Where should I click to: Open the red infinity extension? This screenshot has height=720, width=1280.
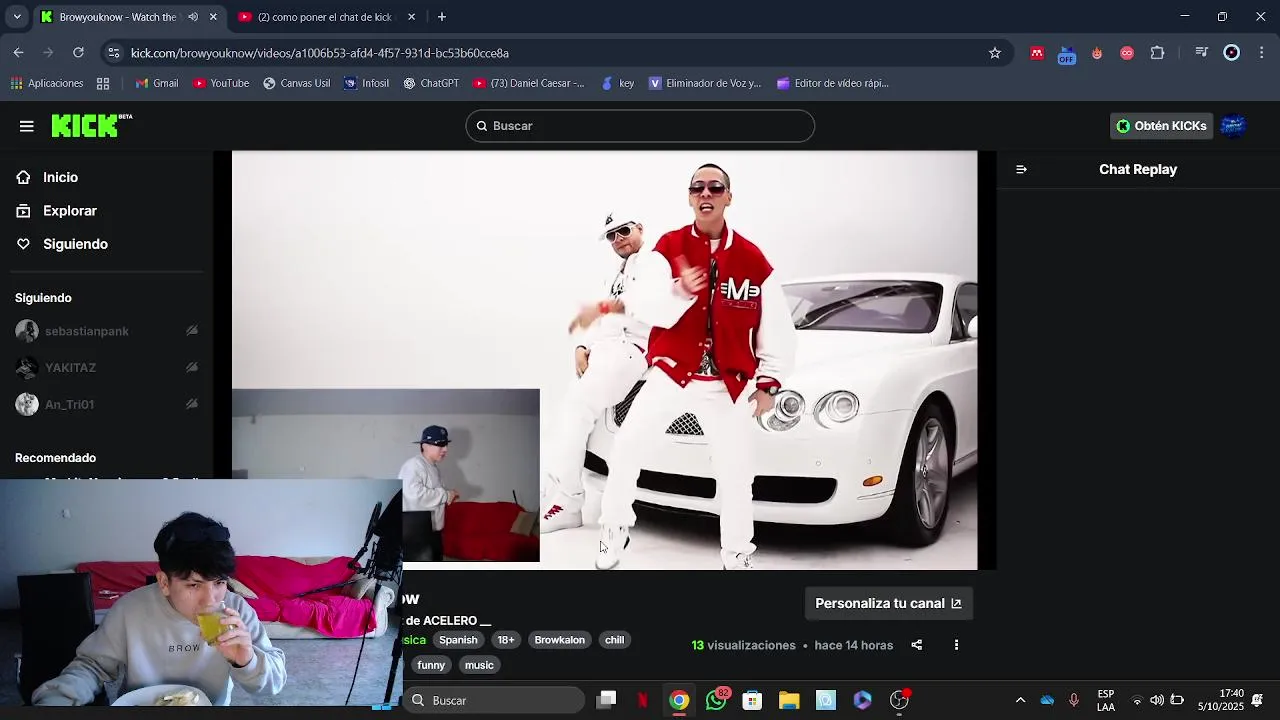[x=1127, y=53]
